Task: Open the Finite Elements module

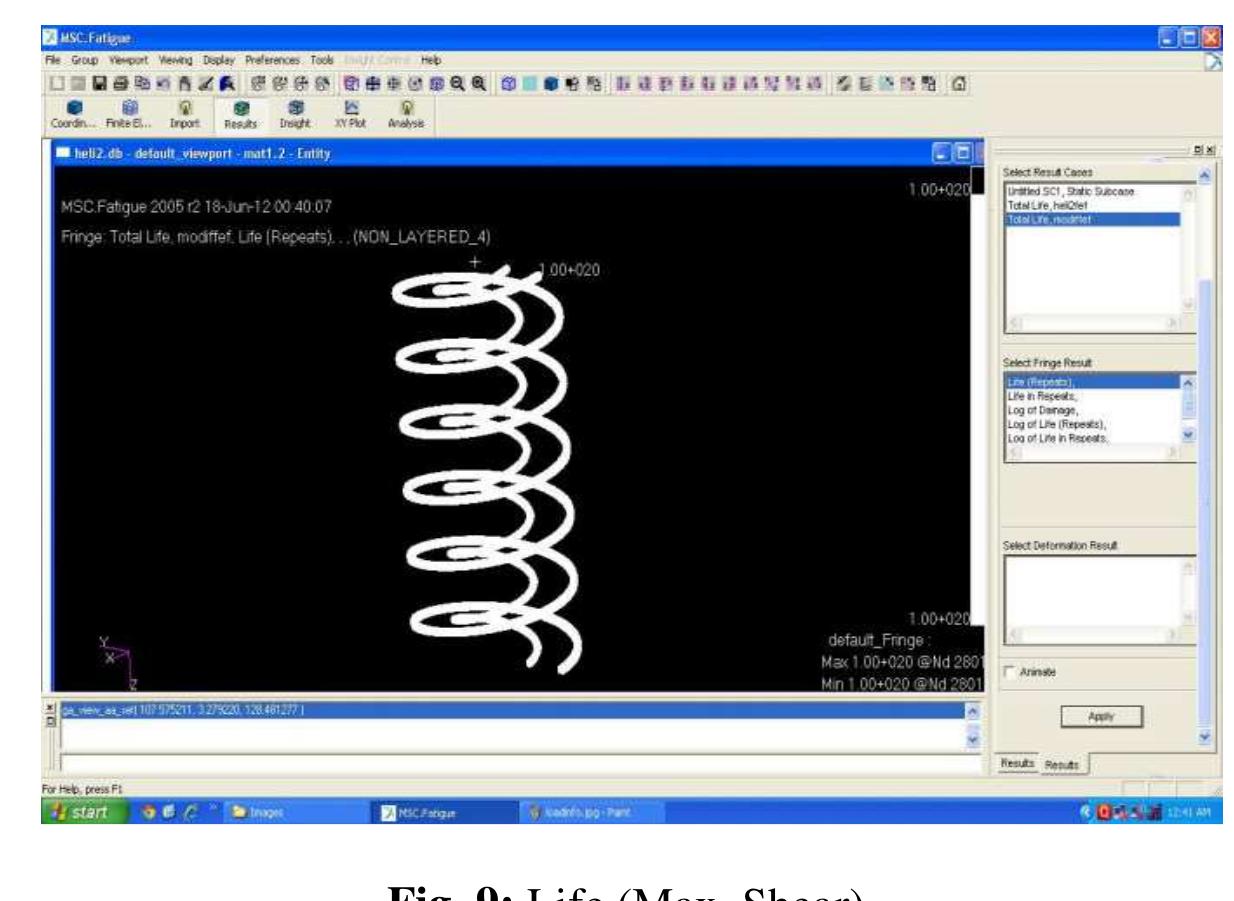Action: tap(127, 115)
